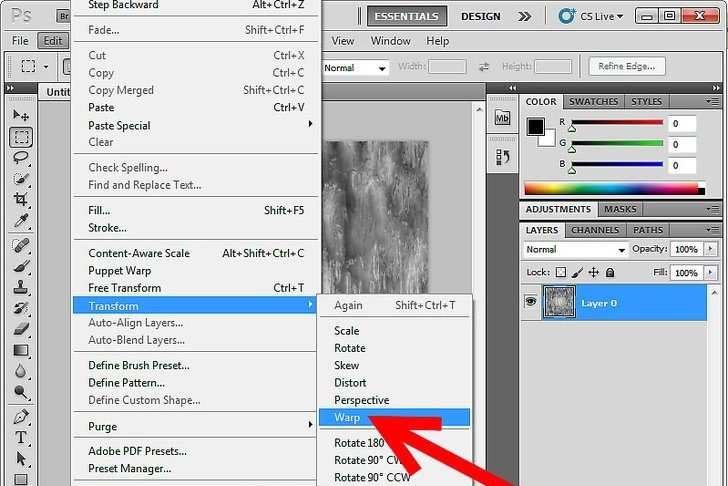
Task: Toggle the lock all layer icon
Action: tap(611, 272)
